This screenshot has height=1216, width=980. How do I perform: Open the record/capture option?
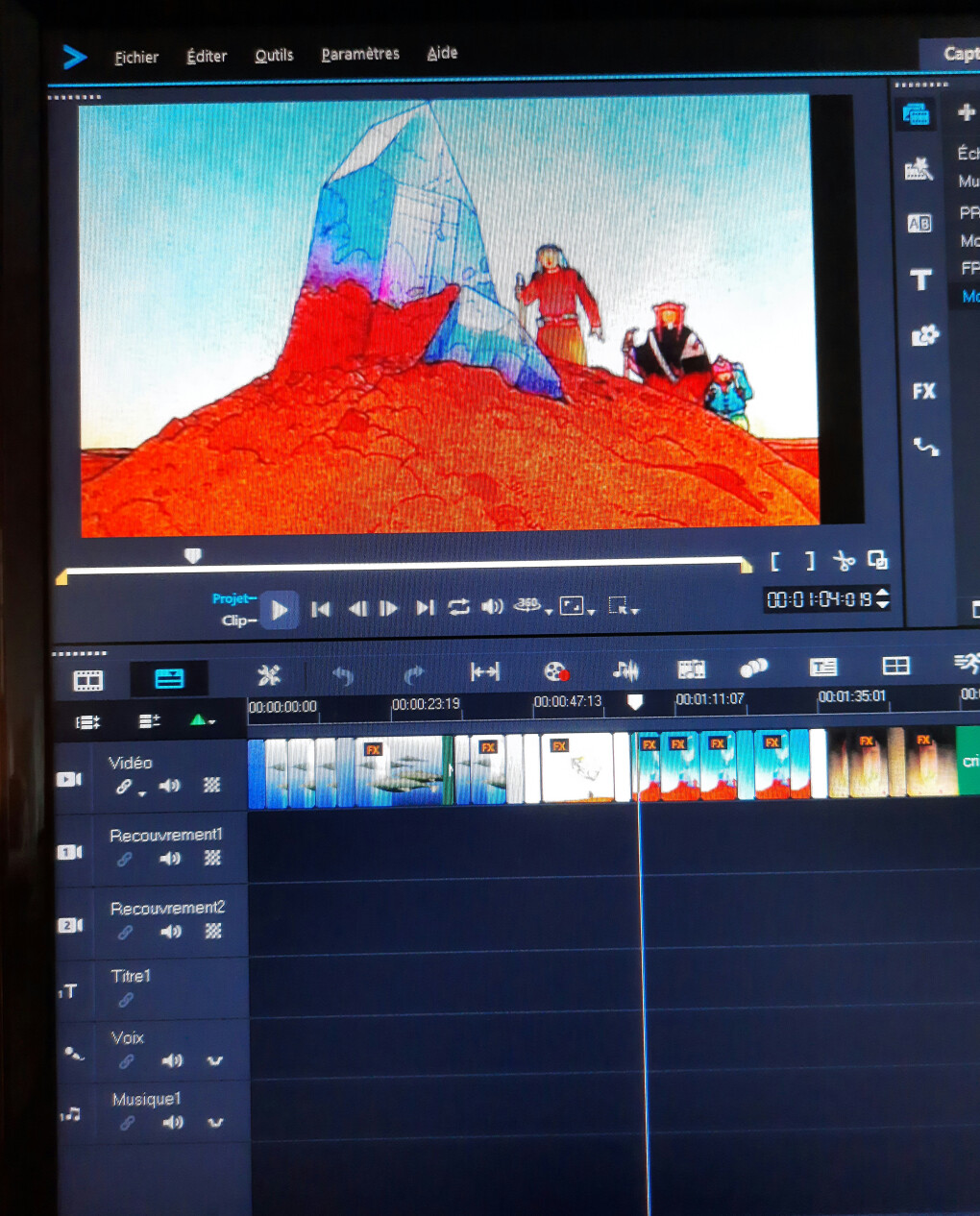click(556, 670)
